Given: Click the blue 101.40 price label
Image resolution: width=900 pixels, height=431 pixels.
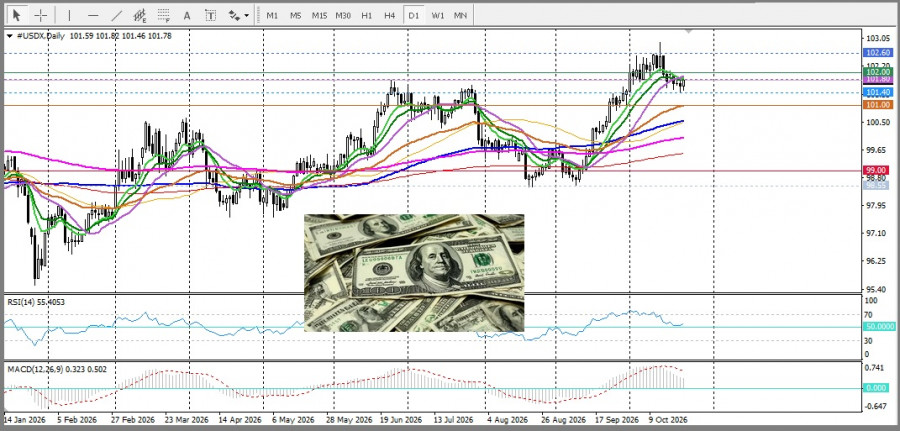Looking at the screenshot, I should click(878, 92).
